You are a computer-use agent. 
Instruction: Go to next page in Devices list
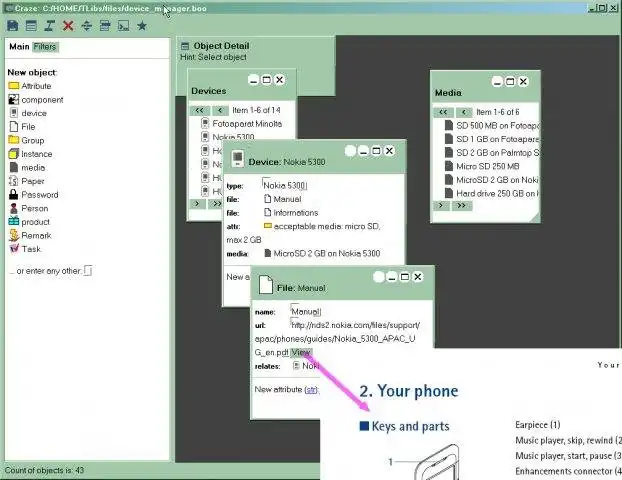click(197, 204)
